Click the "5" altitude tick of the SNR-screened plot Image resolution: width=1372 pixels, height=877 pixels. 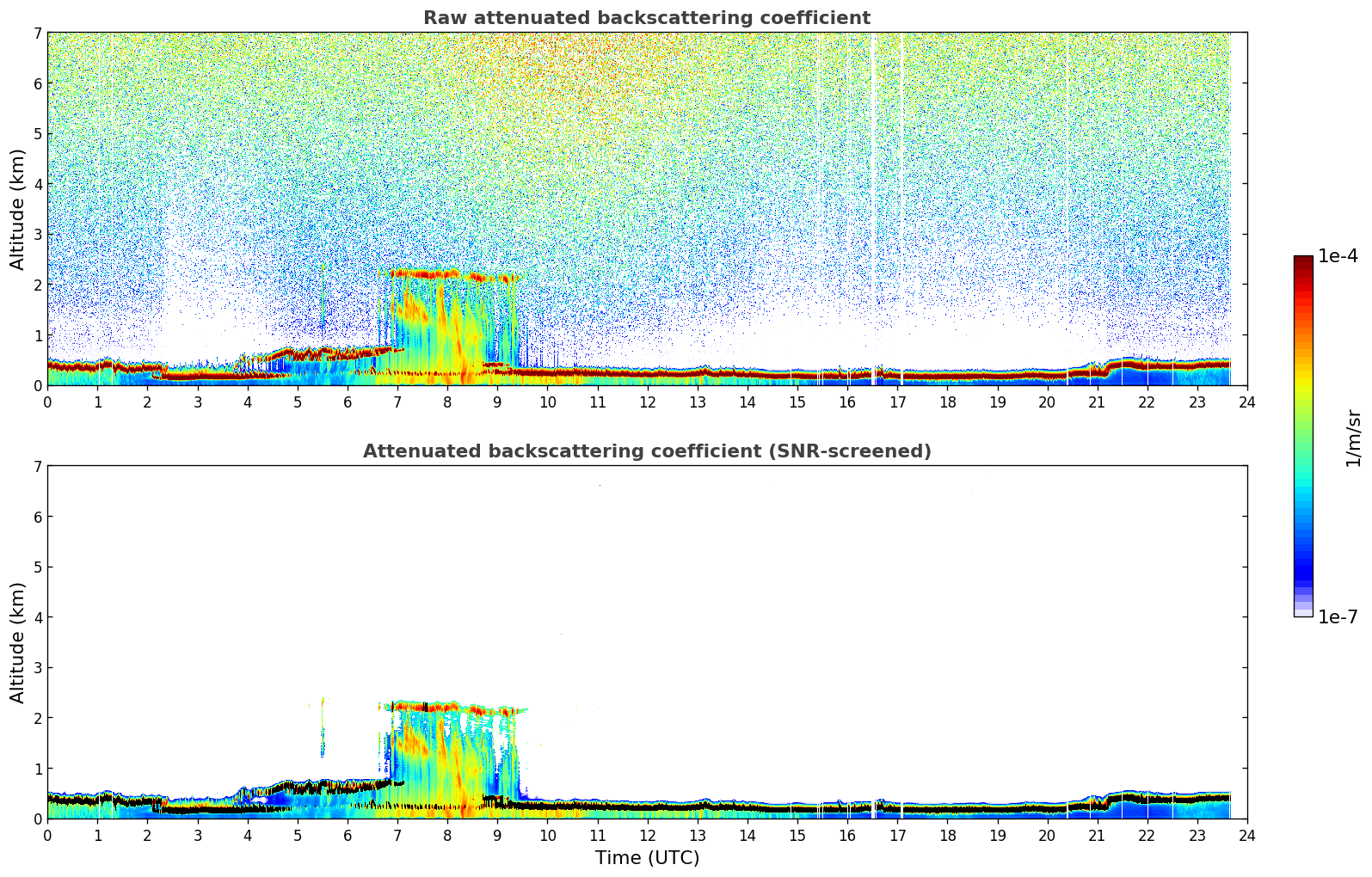pyautogui.click(x=38, y=567)
